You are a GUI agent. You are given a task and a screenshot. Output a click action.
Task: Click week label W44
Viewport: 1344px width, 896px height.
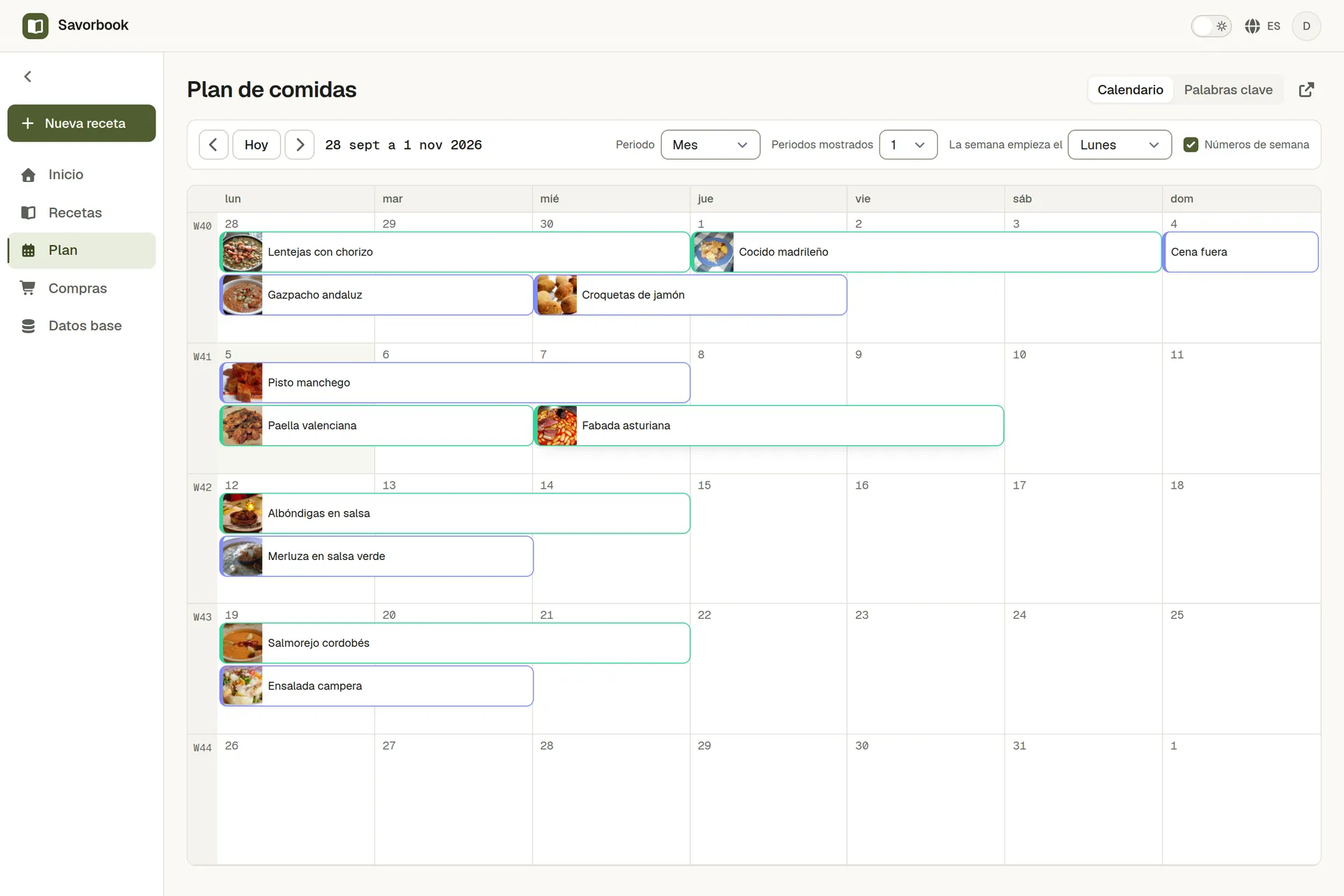(202, 748)
